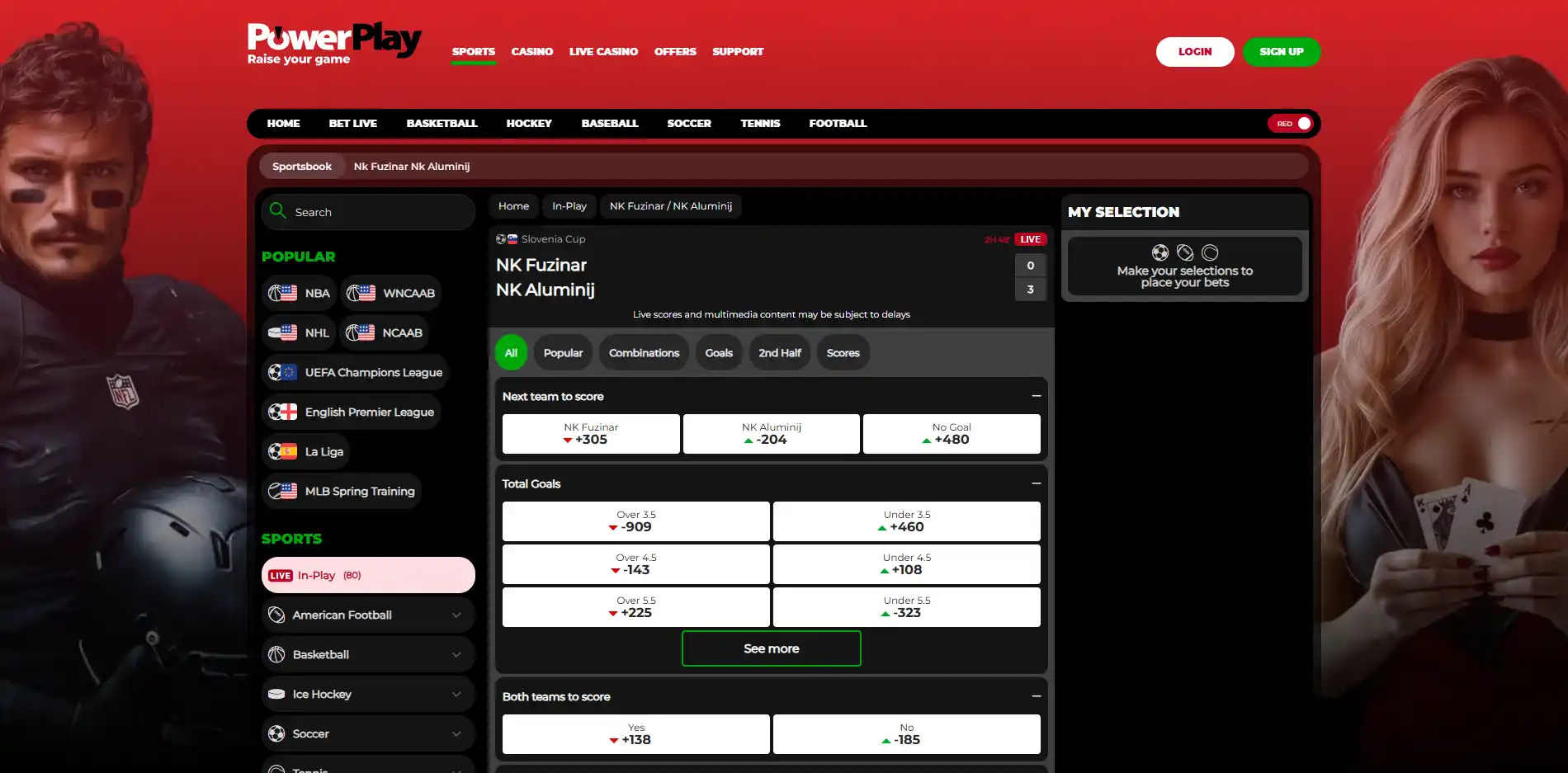1568x773 pixels.
Task: Click the Sportsbook breadcrumb
Action: 302,166
